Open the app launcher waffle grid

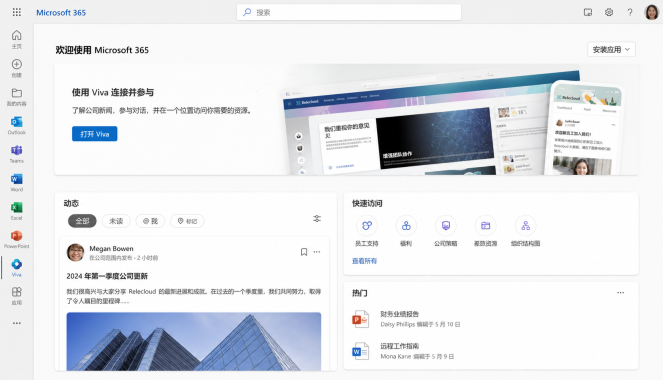click(x=16, y=12)
